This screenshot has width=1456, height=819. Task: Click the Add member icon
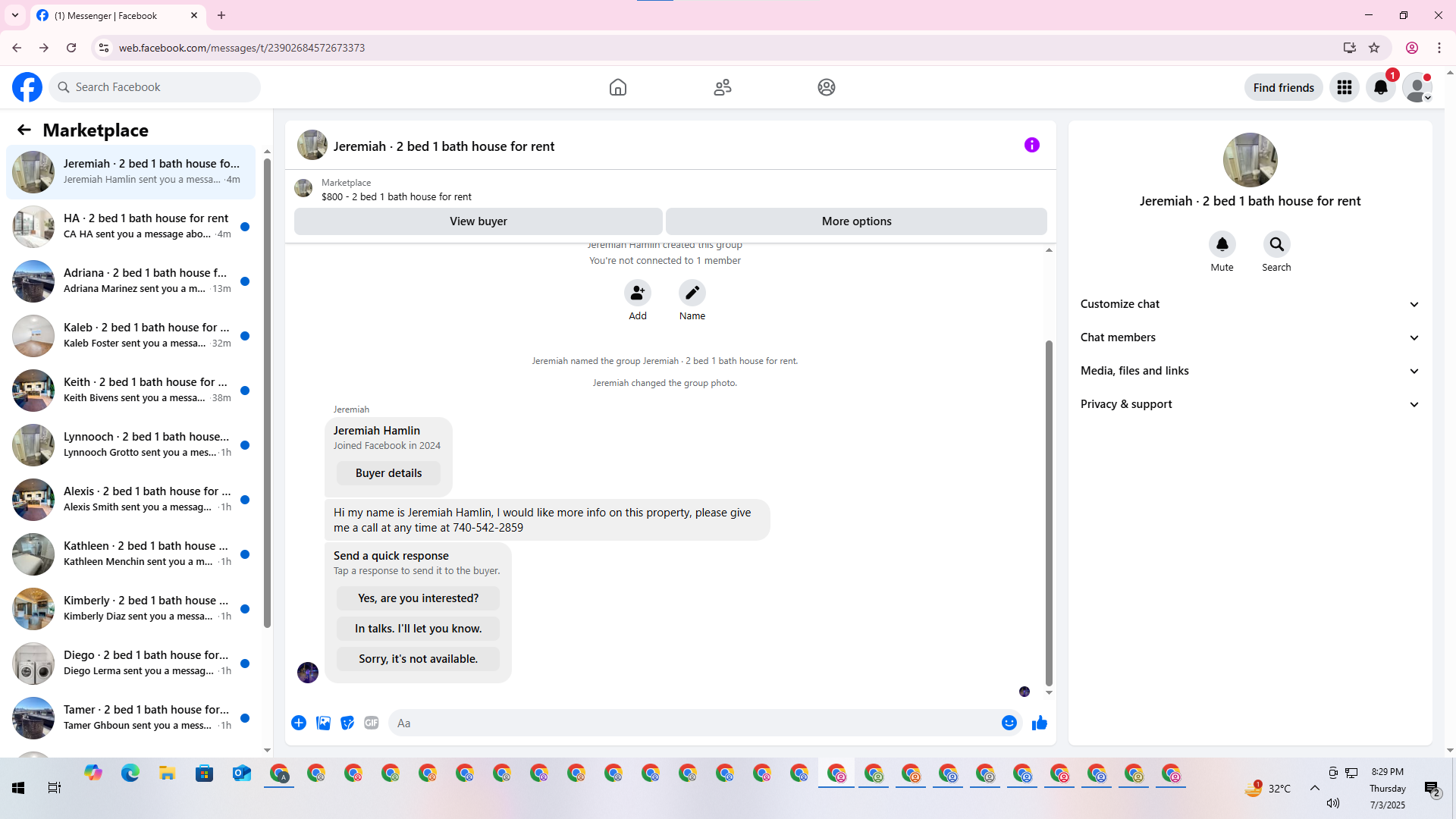tap(637, 293)
